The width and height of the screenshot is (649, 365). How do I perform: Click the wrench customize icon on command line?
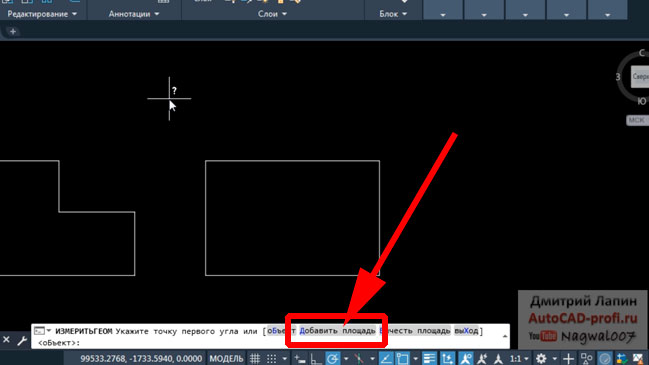pyautogui.click(x=22, y=340)
